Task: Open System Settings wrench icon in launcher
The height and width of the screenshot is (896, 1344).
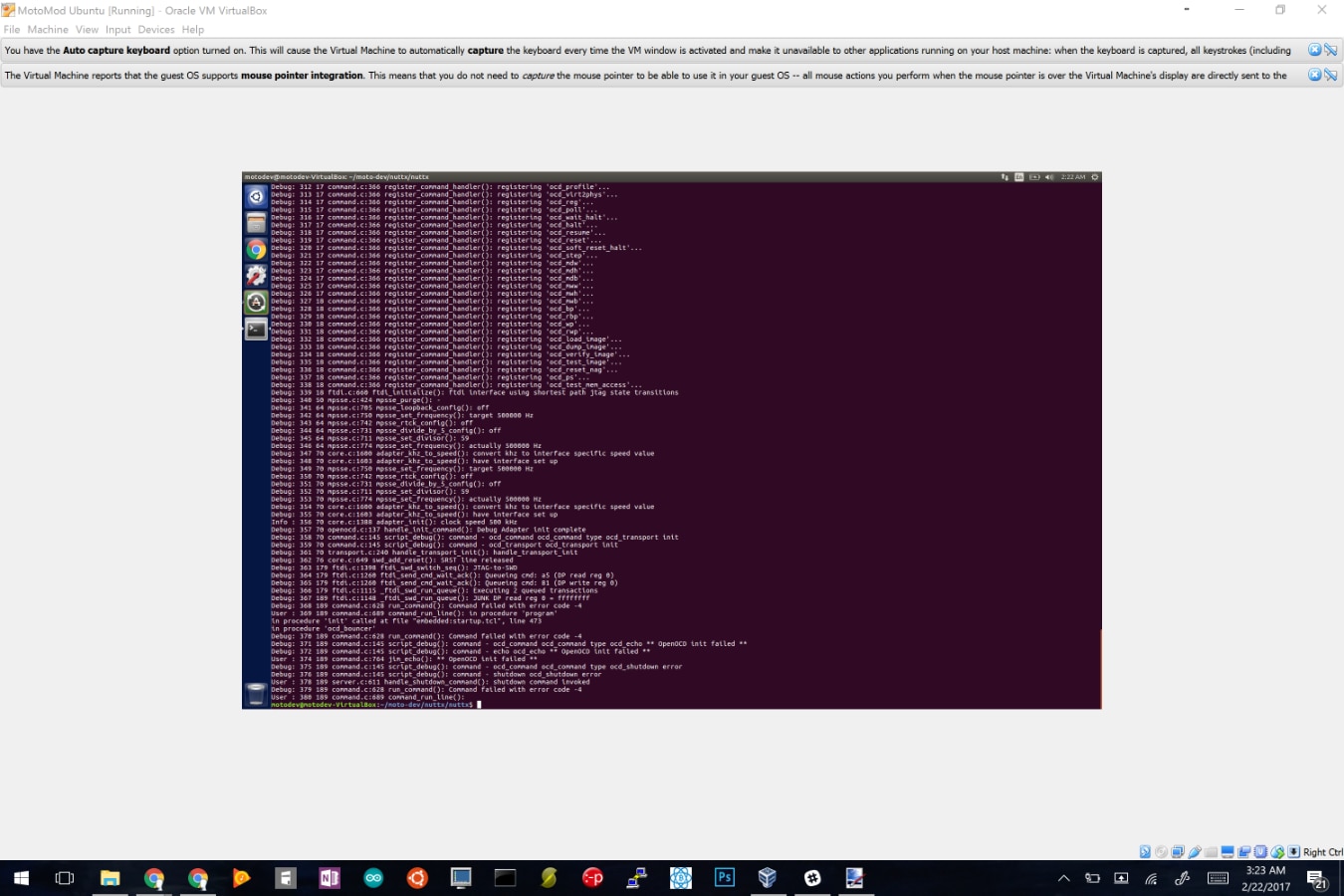Action: click(256, 276)
